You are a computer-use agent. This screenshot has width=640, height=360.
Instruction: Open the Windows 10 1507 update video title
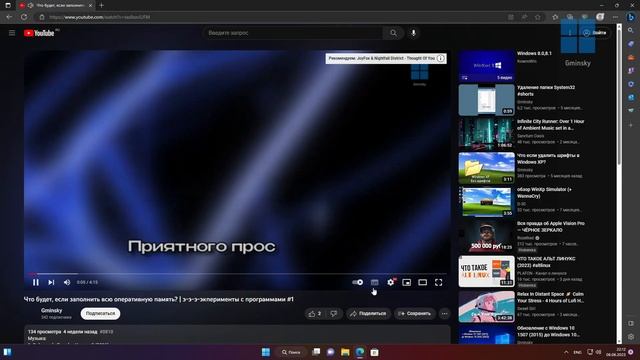click(548, 331)
